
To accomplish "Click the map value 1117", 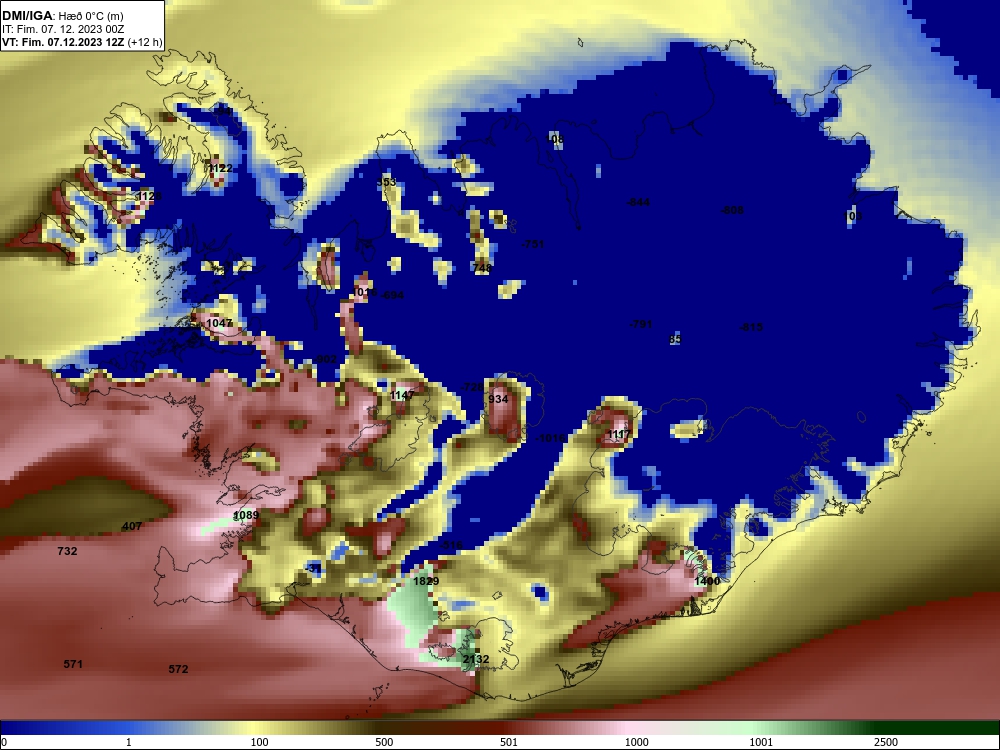I will [x=619, y=434].
